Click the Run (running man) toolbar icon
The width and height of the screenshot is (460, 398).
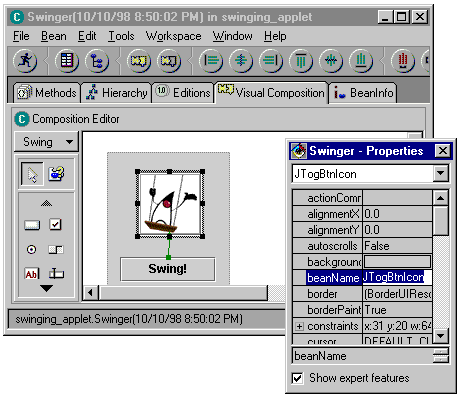click(x=25, y=61)
